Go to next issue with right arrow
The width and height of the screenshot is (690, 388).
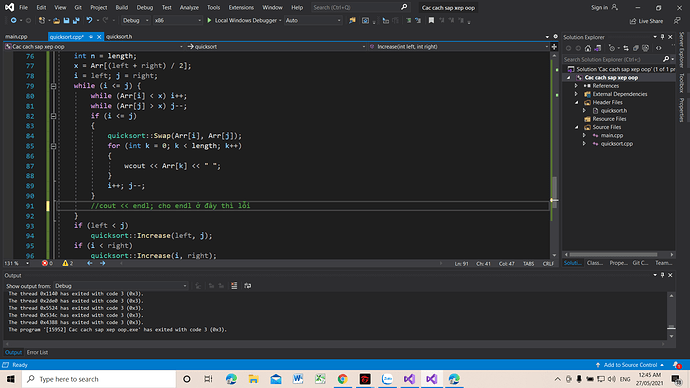click(103, 264)
